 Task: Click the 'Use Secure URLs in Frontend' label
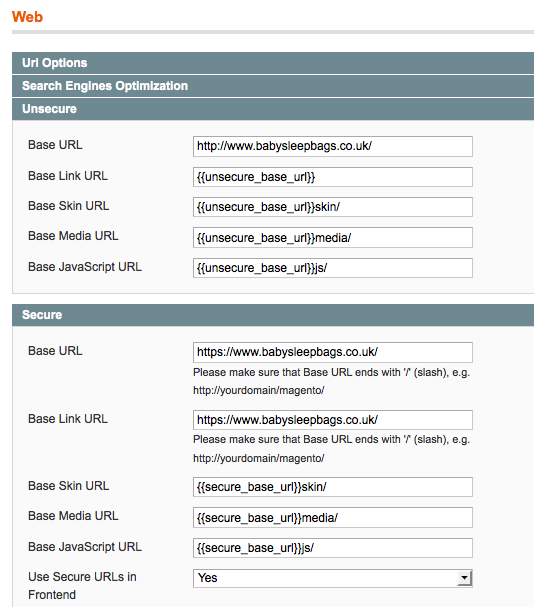click(82, 586)
